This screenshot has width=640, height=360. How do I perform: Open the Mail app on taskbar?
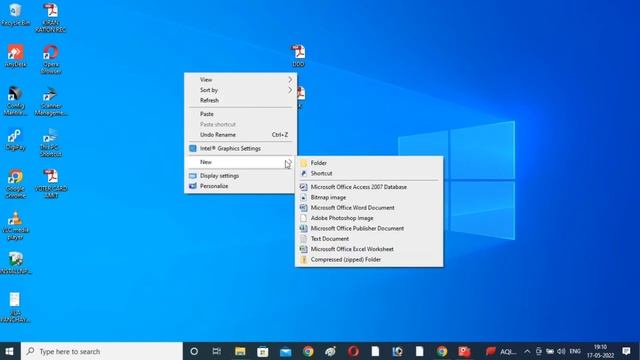click(x=286, y=351)
